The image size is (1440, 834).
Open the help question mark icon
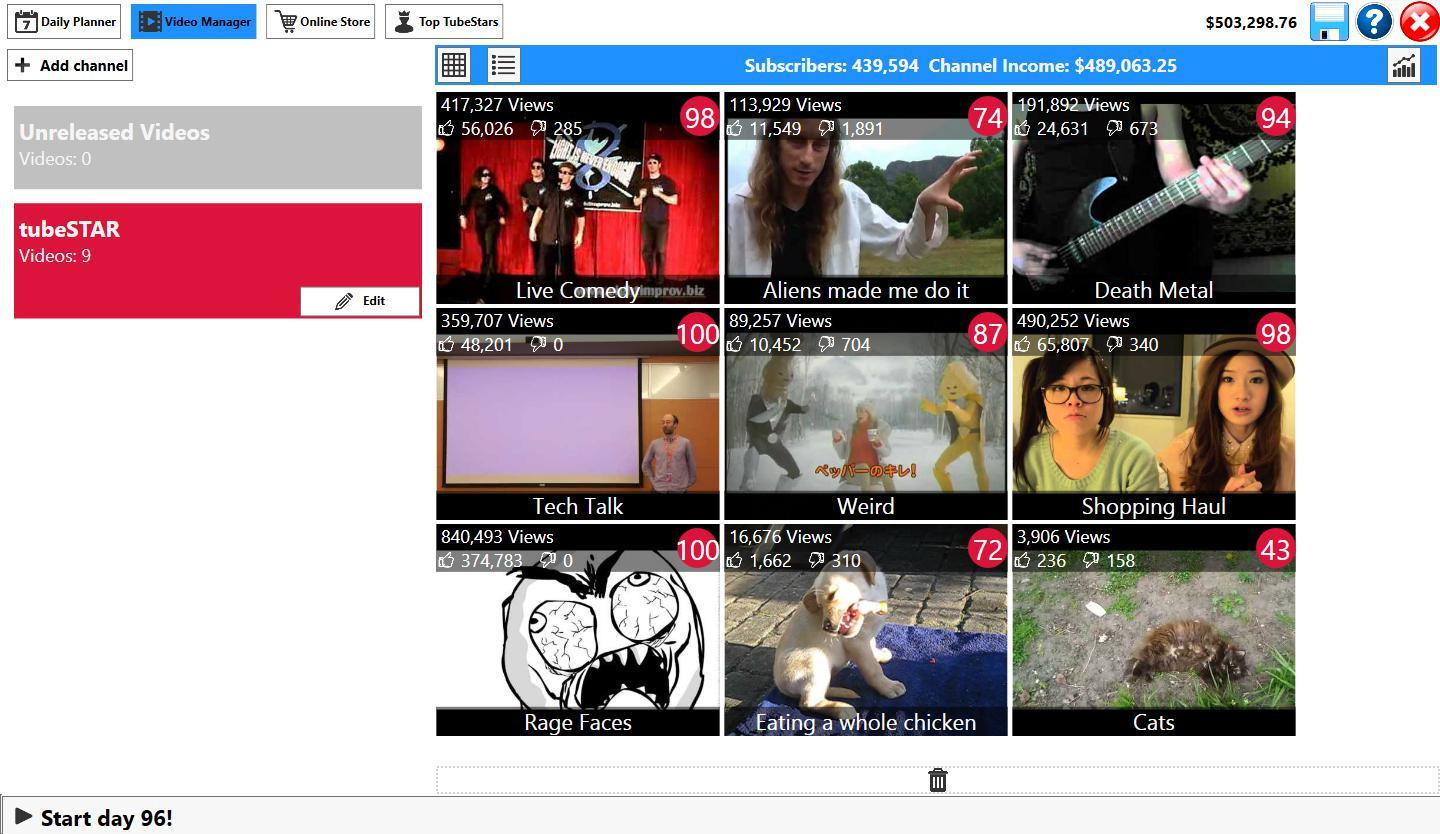(1375, 22)
